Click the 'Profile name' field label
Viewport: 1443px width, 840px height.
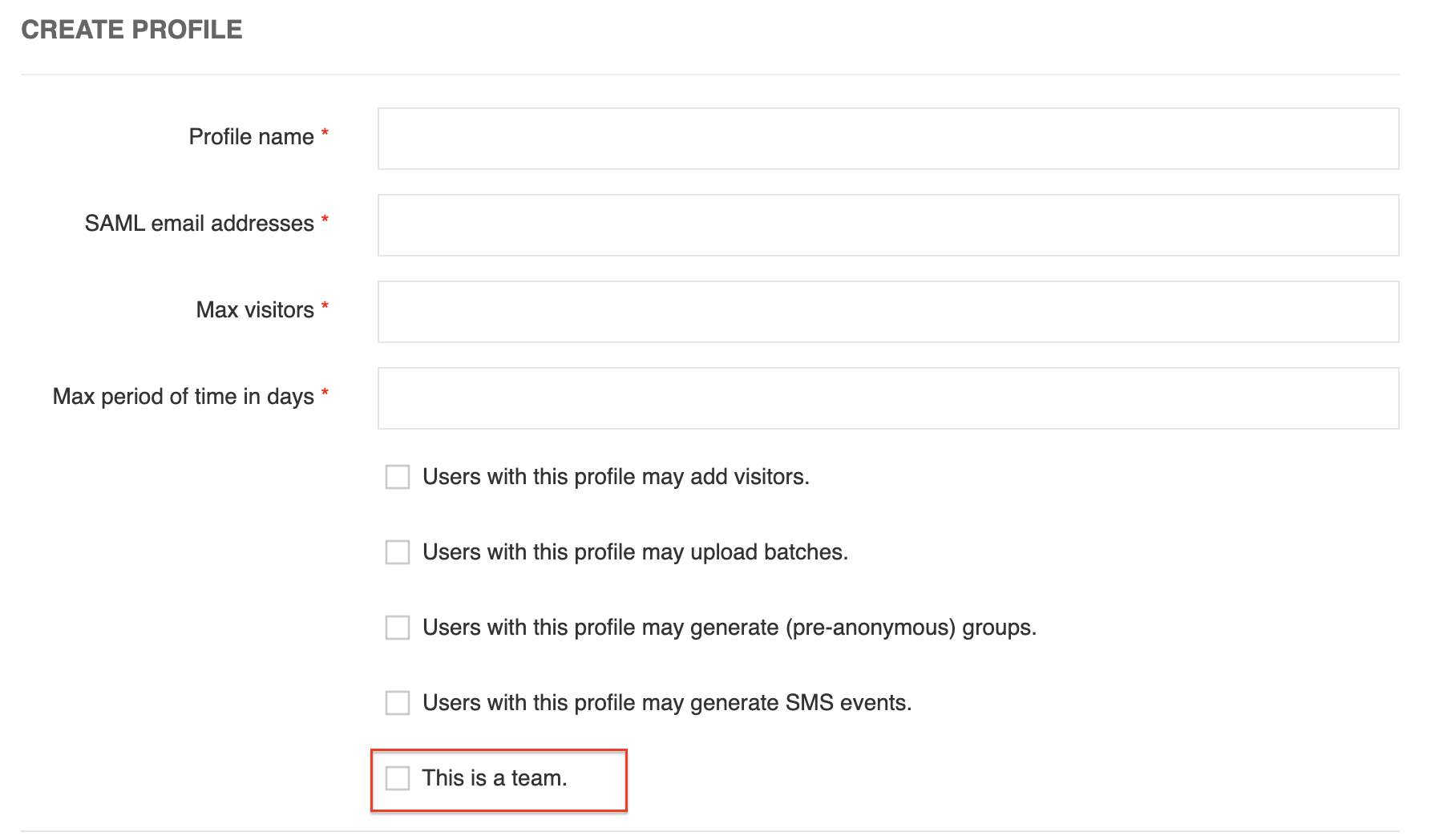coord(251,137)
